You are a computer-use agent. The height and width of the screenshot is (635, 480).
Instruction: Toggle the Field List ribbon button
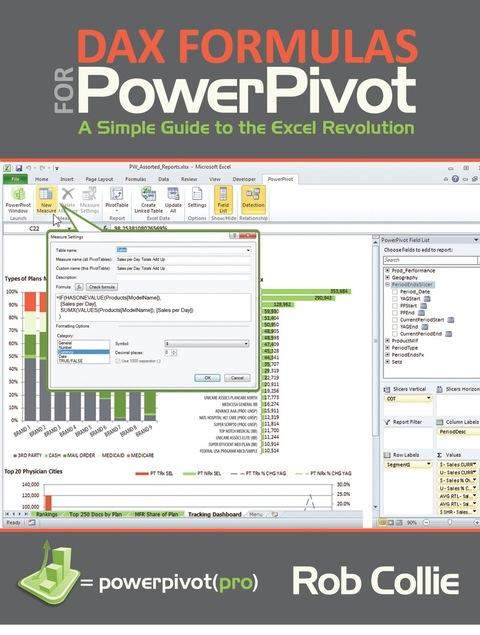(x=223, y=200)
